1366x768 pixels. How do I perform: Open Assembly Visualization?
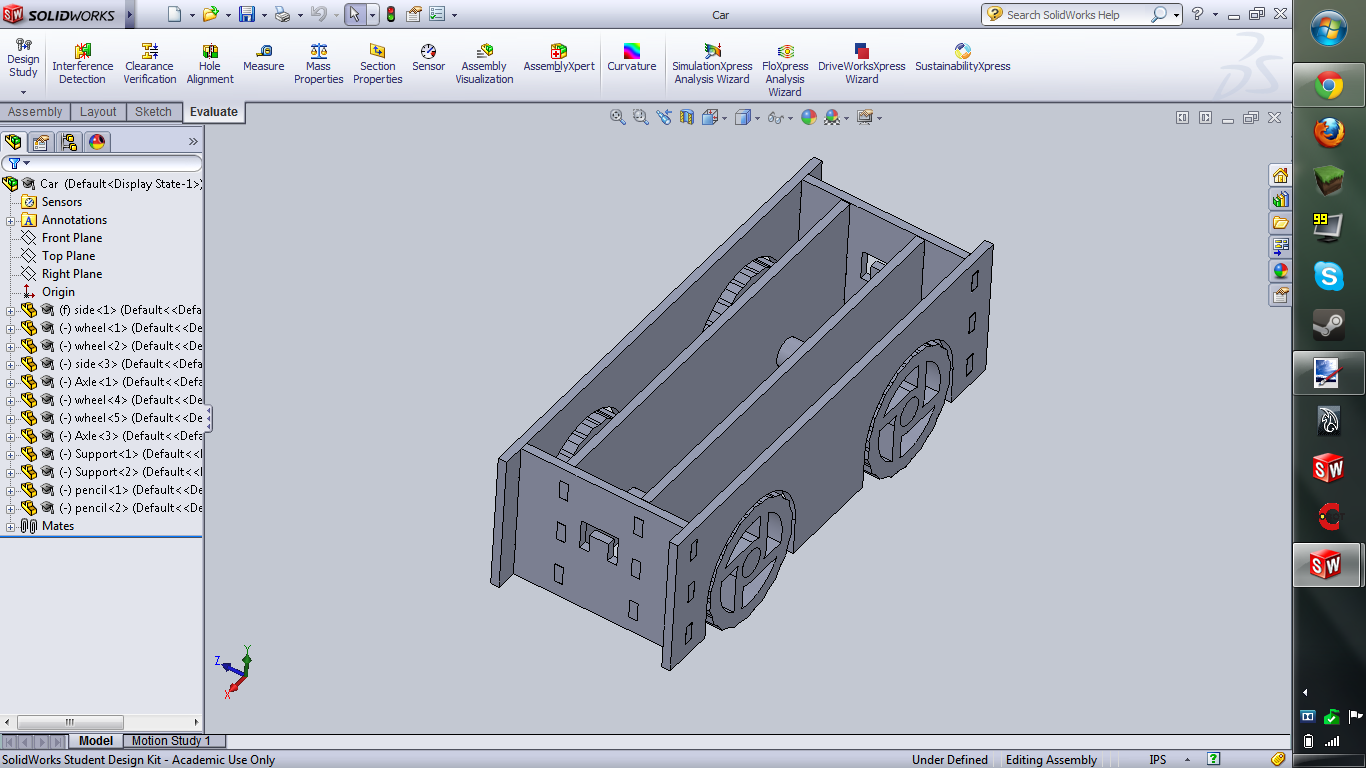click(x=484, y=64)
